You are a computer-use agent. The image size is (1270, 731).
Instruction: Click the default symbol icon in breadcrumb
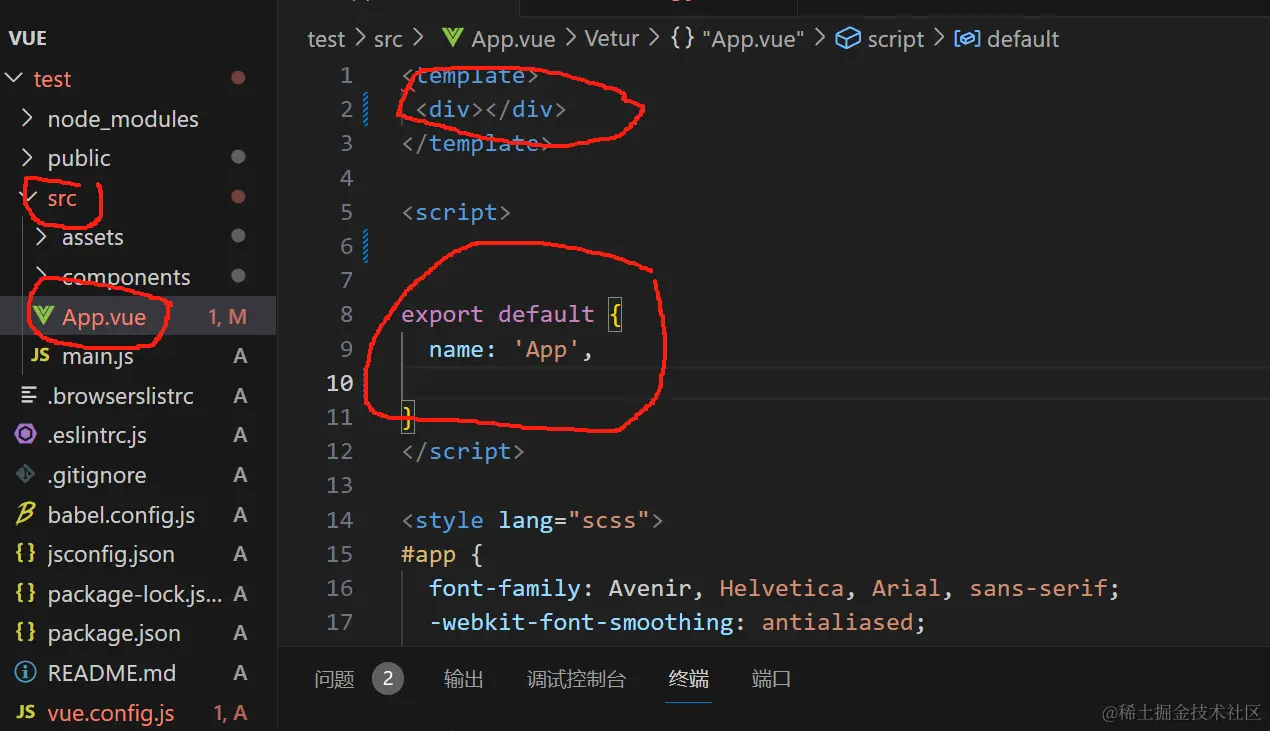pos(967,39)
